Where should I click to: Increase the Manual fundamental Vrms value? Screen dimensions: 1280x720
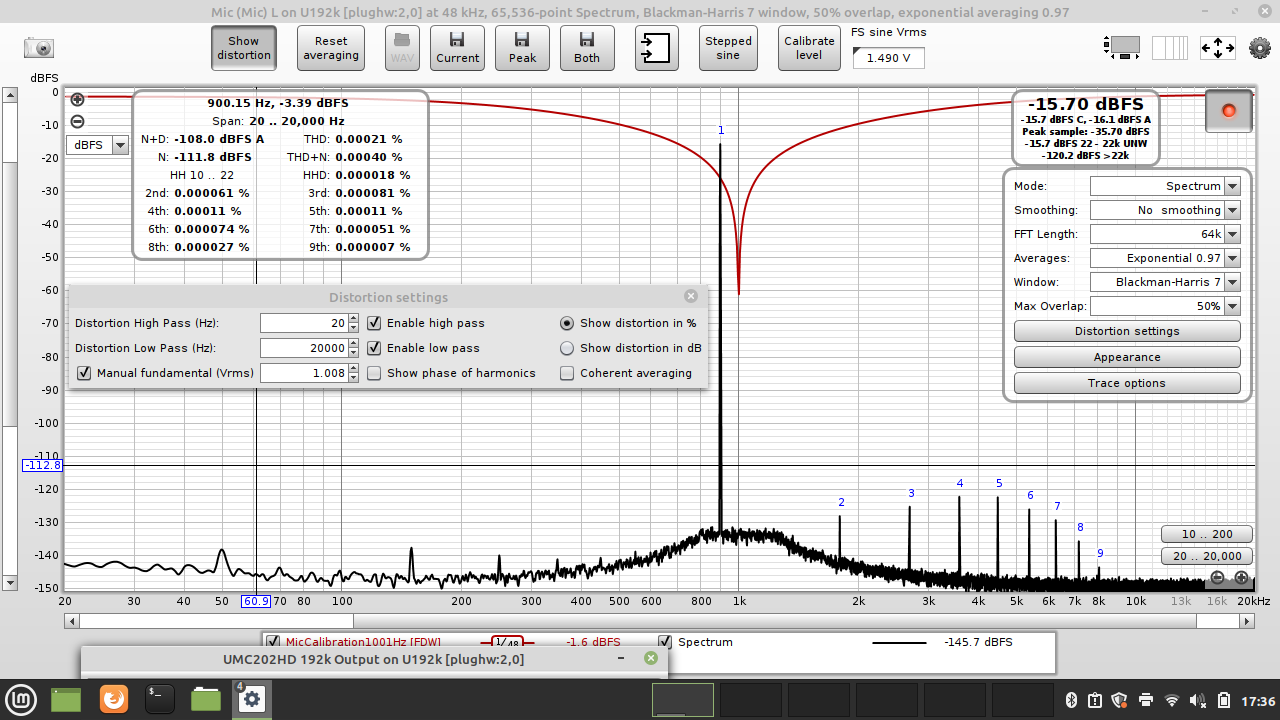[x=353, y=368]
